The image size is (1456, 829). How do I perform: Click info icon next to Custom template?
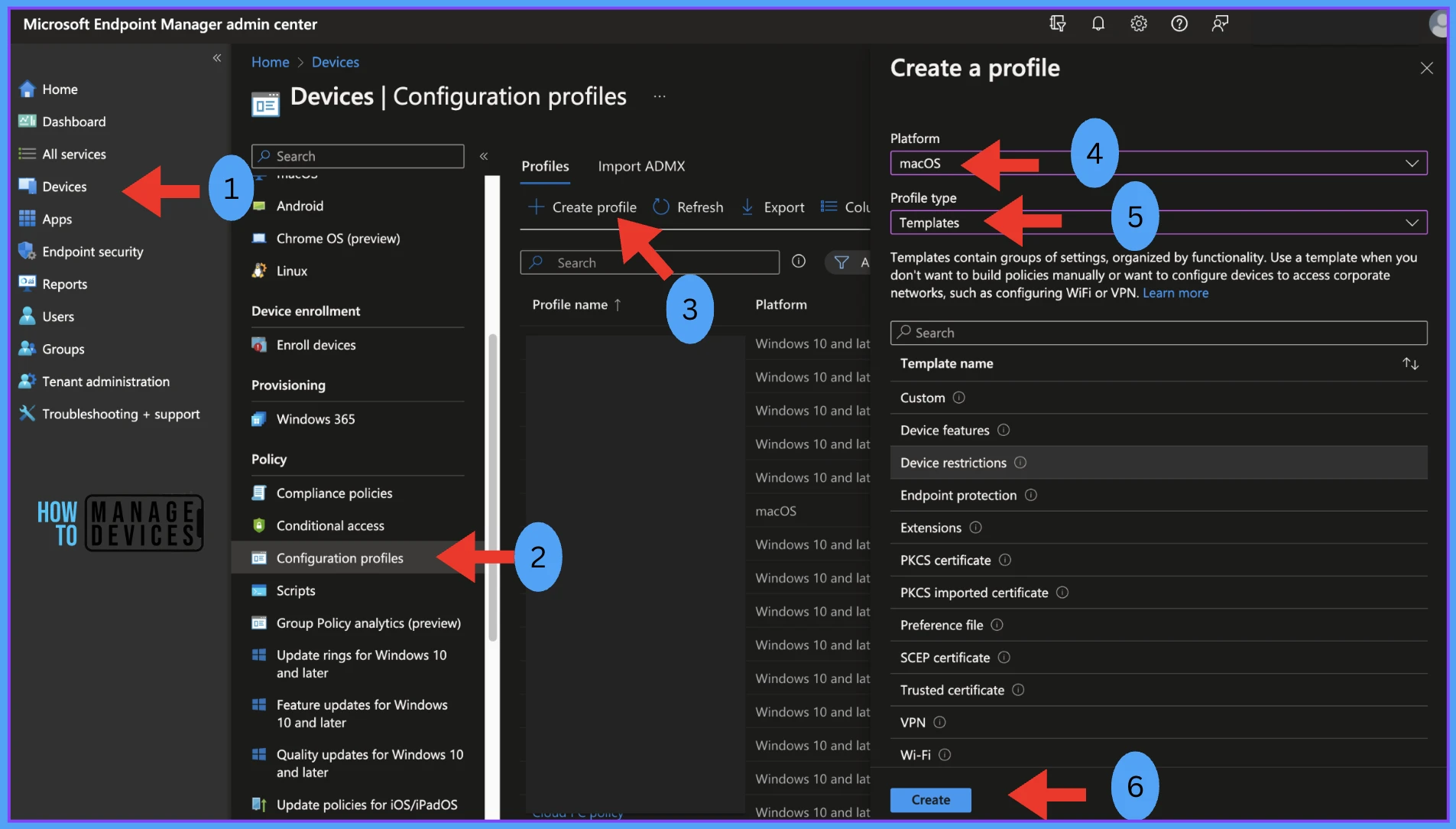[x=959, y=398]
